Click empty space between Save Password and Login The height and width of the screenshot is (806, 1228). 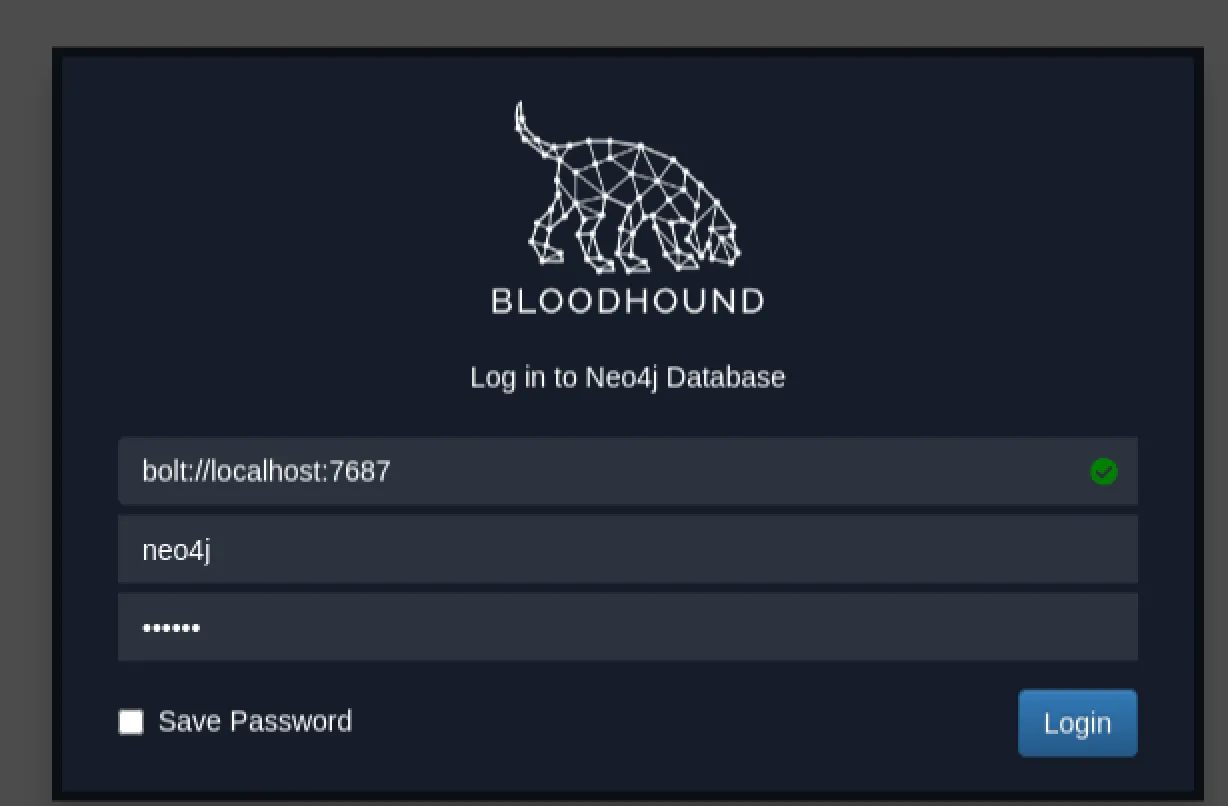pos(680,722)
